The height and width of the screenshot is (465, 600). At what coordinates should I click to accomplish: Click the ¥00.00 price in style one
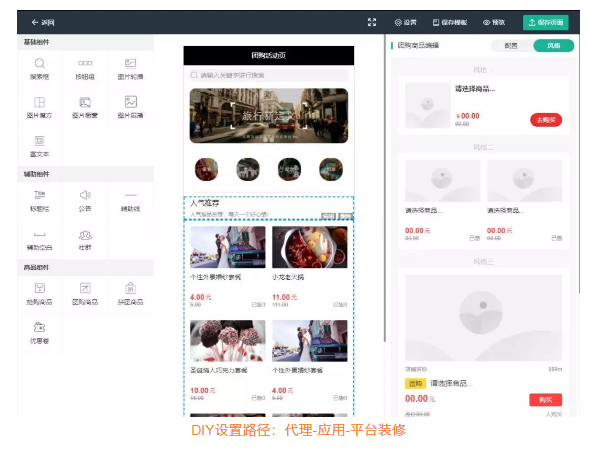(468, 116)
